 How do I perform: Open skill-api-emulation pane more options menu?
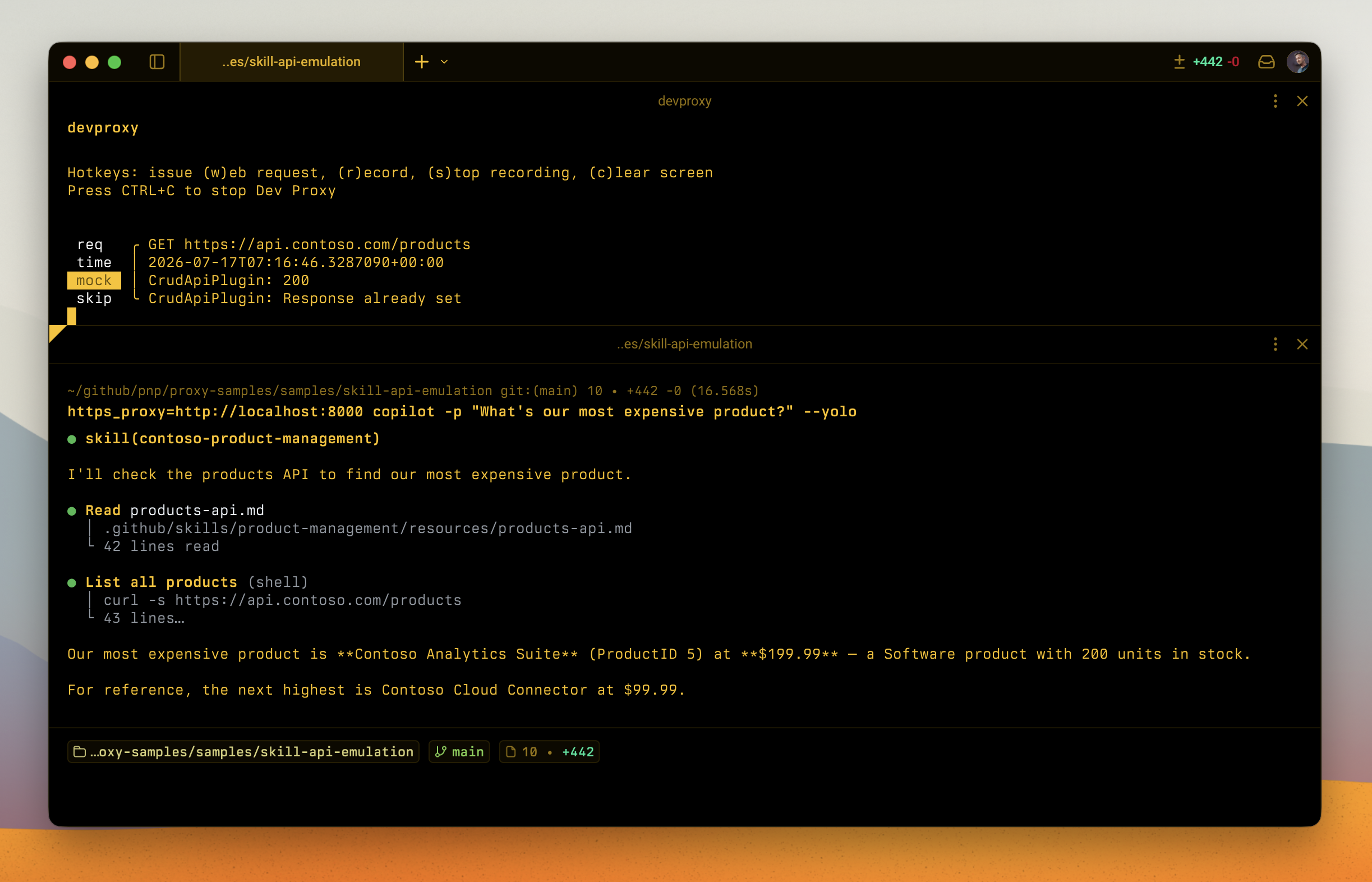[x=1275, y=344]
